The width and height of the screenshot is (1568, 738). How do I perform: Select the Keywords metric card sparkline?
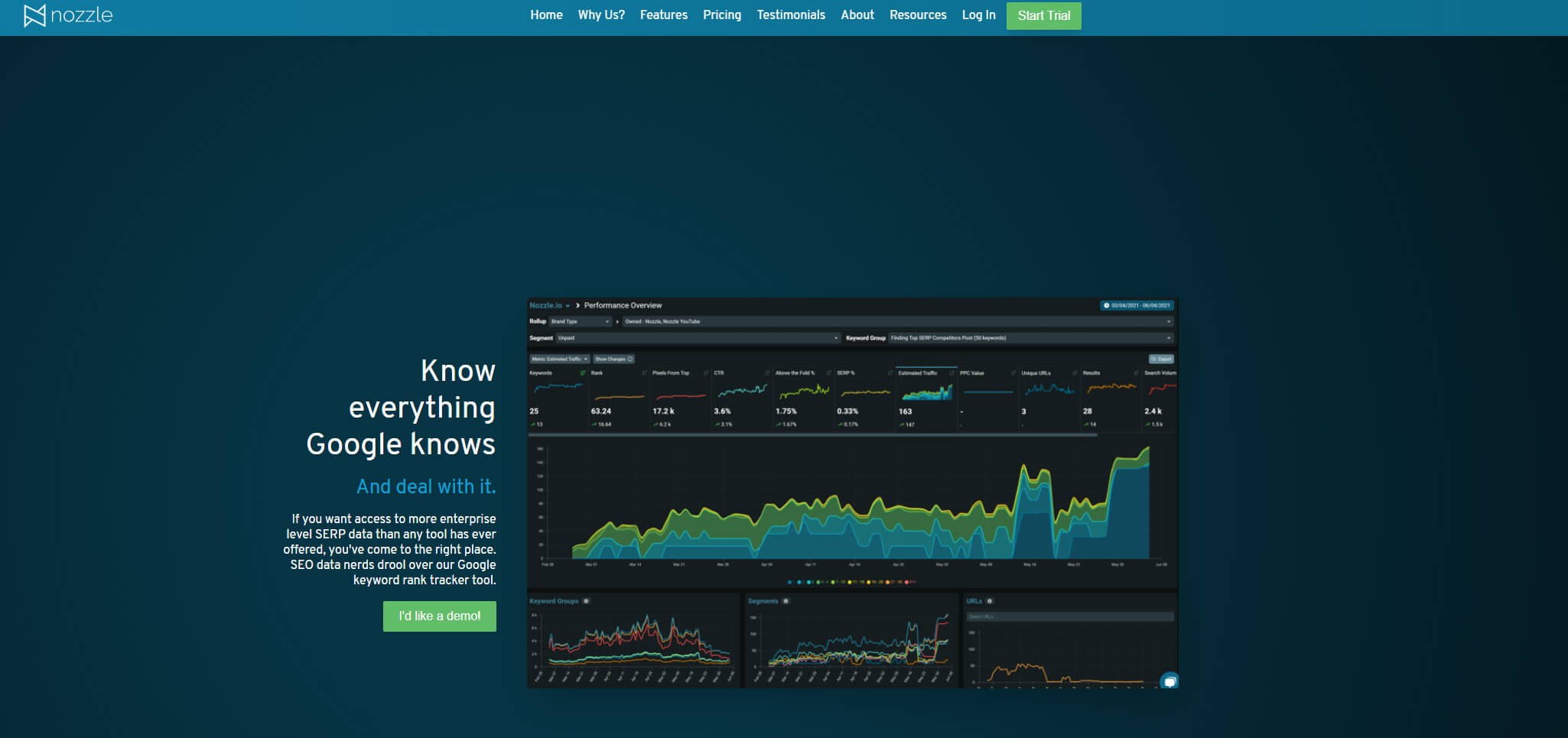tap(557, 389)
